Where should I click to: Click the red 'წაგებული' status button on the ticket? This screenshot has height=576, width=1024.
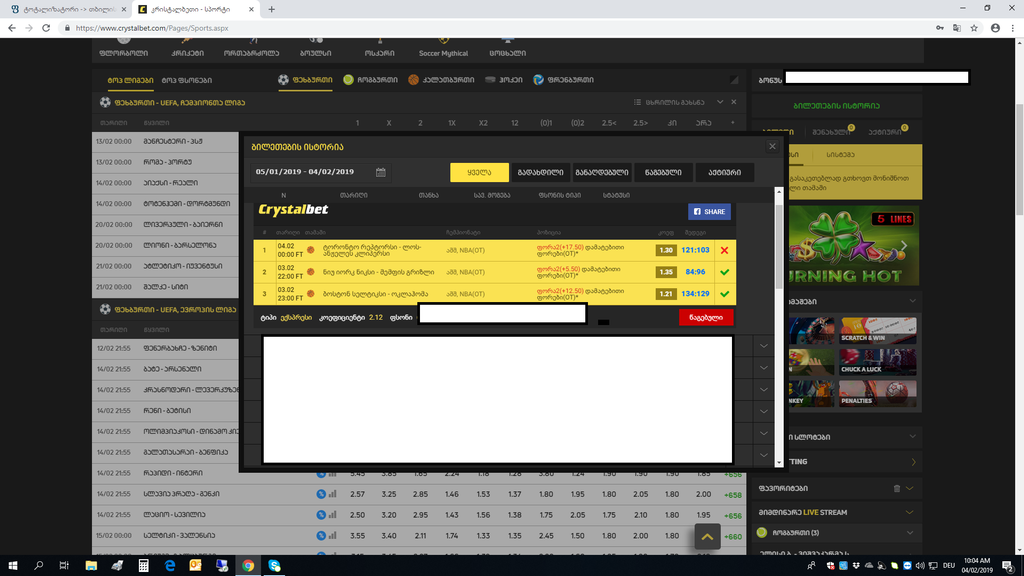(706, 317)
